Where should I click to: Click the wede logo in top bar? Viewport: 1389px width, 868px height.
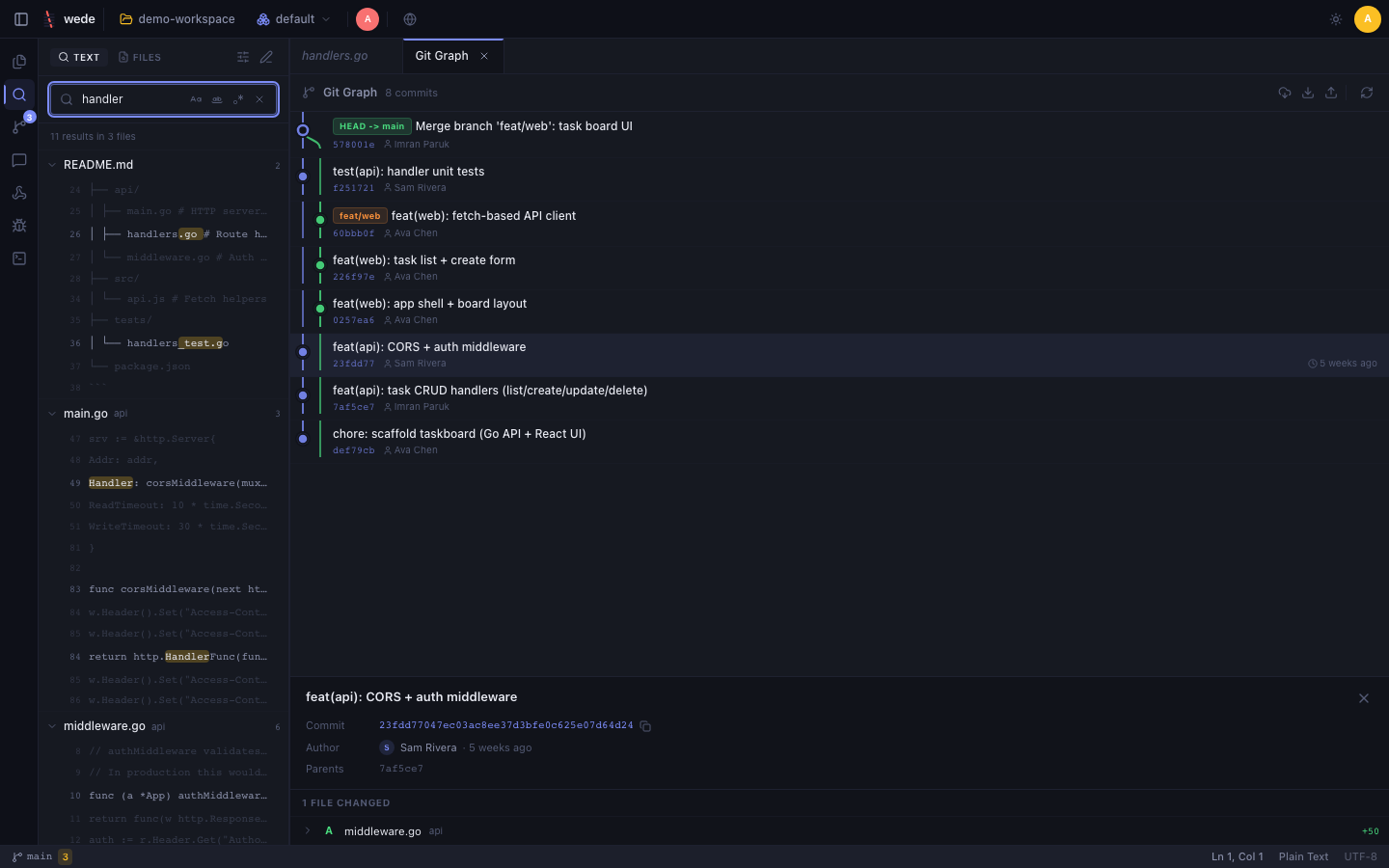(69, 19)
